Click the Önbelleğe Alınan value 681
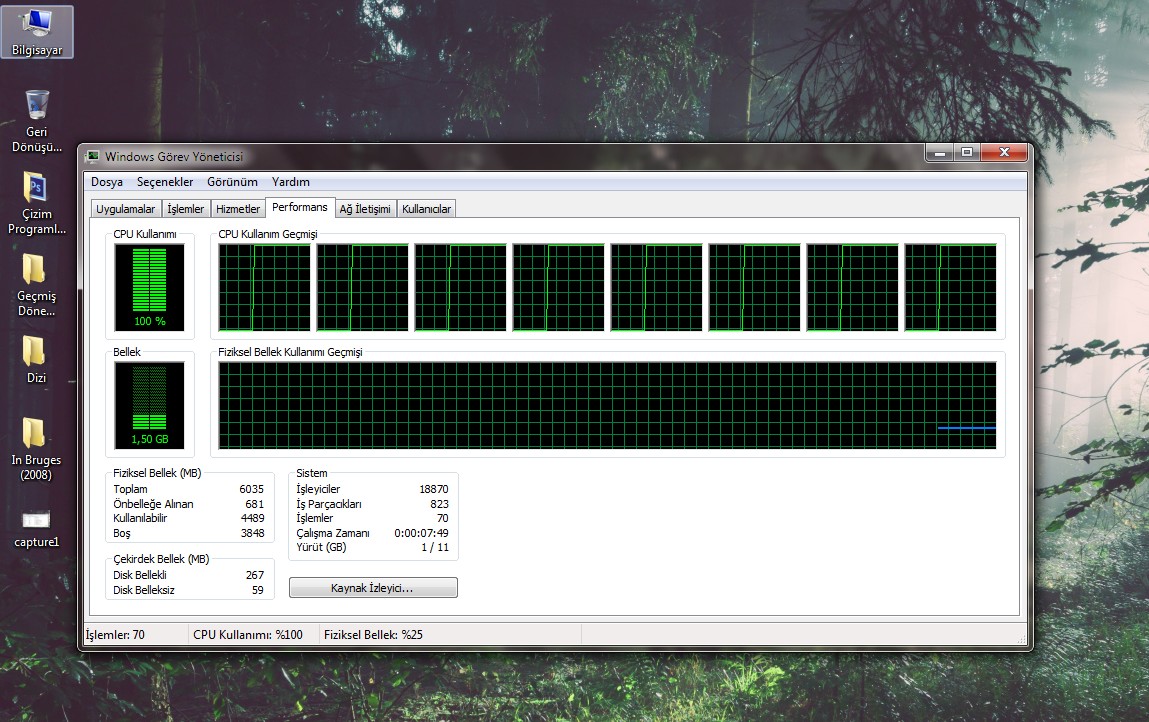This screenshot has height=722, width=1149. coord(254,504)
